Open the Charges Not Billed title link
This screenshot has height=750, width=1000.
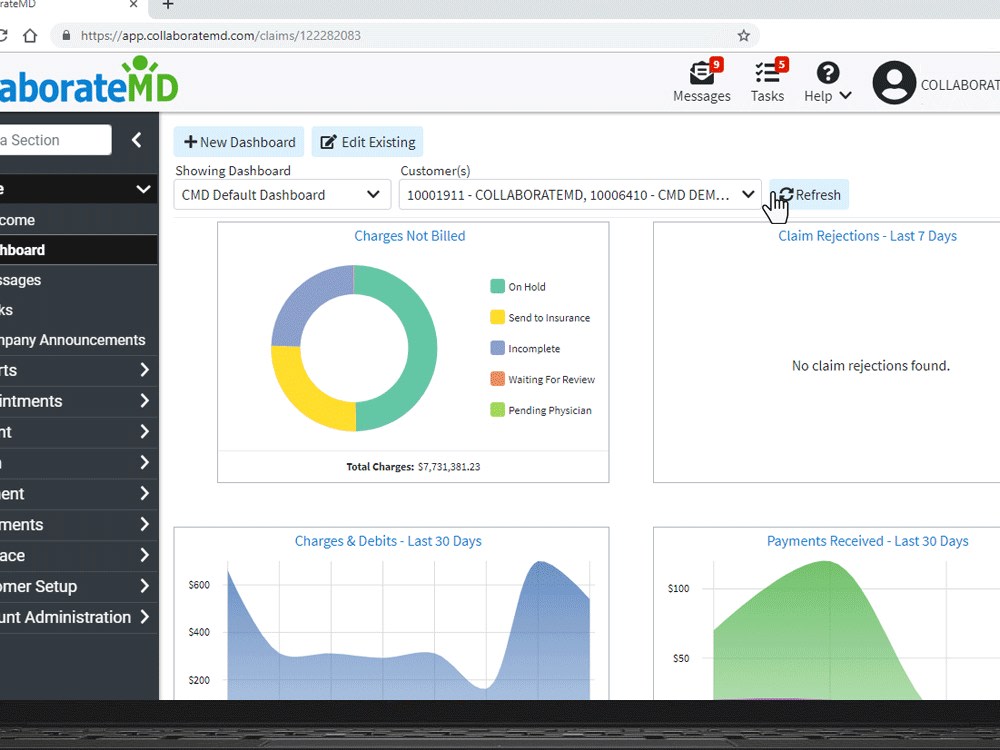409,236
